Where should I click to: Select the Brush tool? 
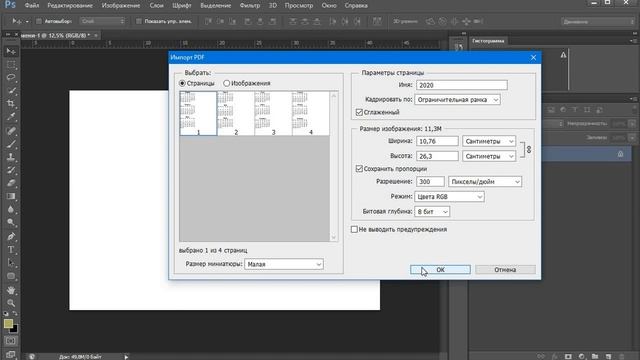pyautogui.click(x=11, y=144)
